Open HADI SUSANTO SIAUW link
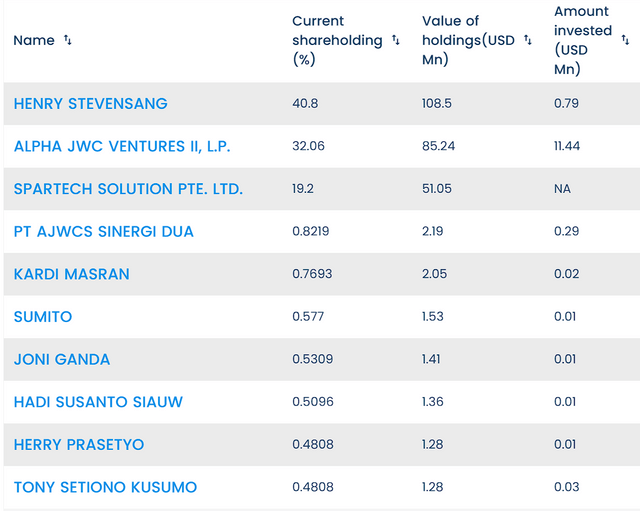Viewport: 640px width, 511px height. pos(98,402)
